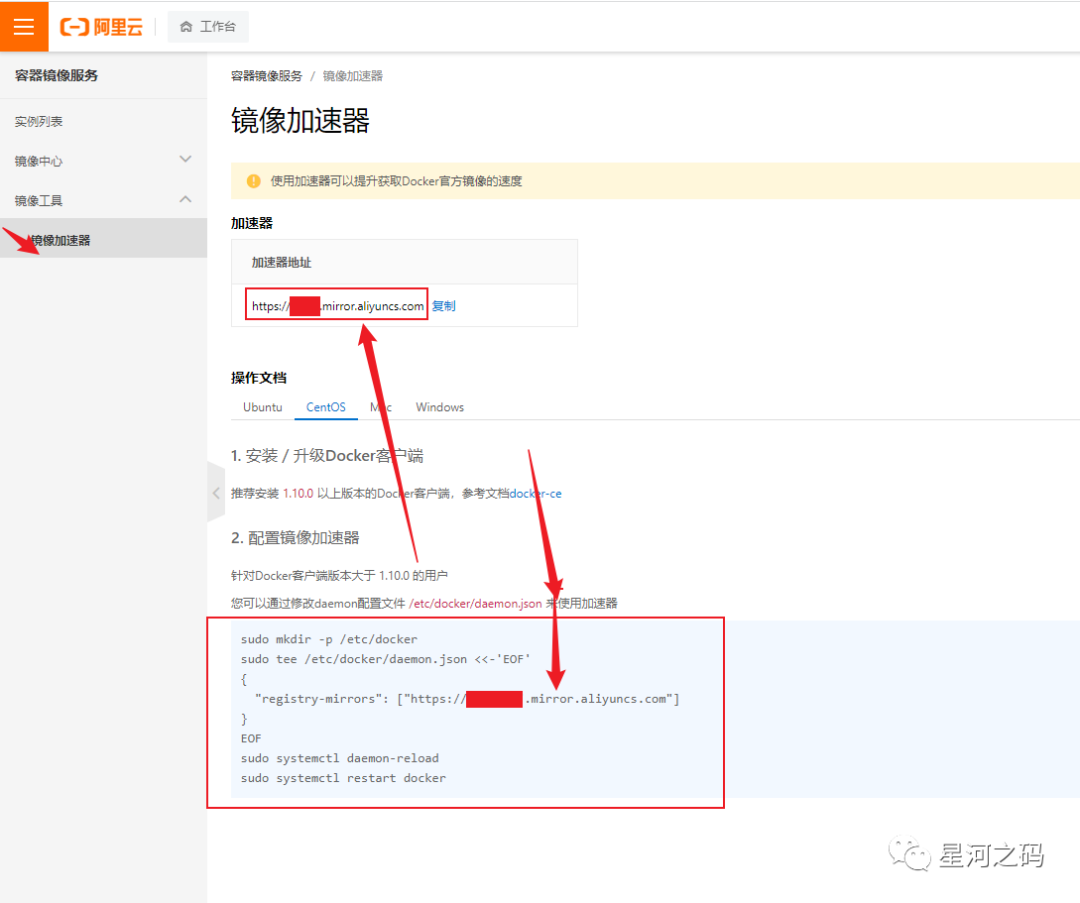This screenshot has height=903, width=1080.
Task: Click the Aliyun logo
Action: (x=101, y=27)
